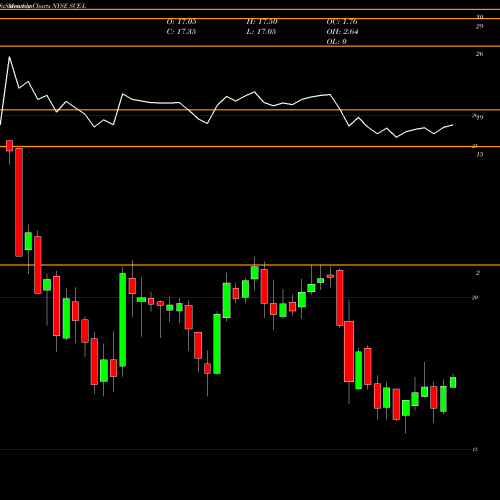Click the close price value C: 17.35
The image size is (500, 500).
[181, 32]
